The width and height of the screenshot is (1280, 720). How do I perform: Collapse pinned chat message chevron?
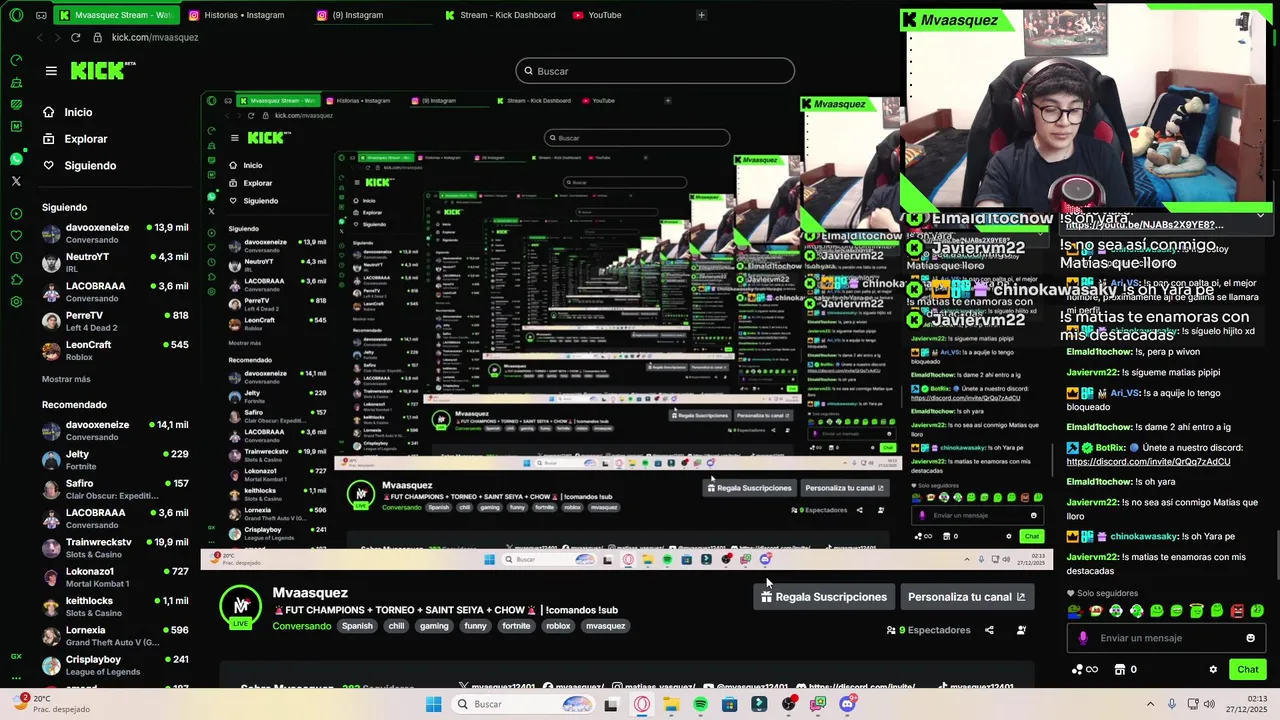click(x=1260, y=215)
